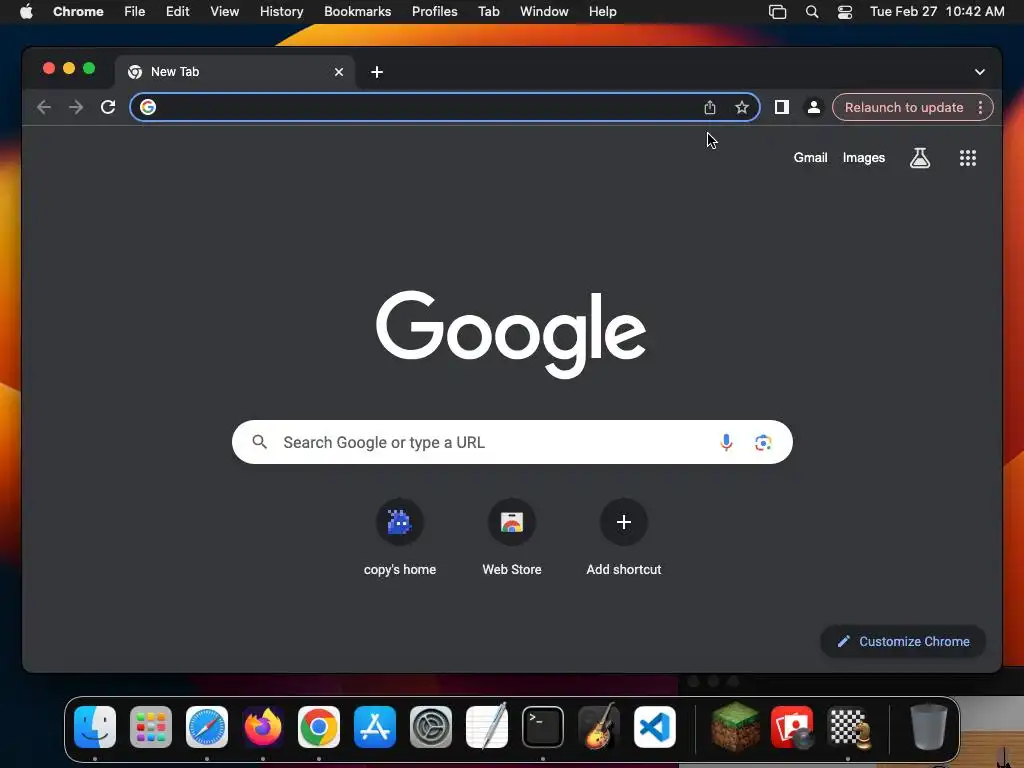Viewport: 1024px width, 768px height.
Task: Open the View menu
Action: pyautogui.click(x=224, y=12)
